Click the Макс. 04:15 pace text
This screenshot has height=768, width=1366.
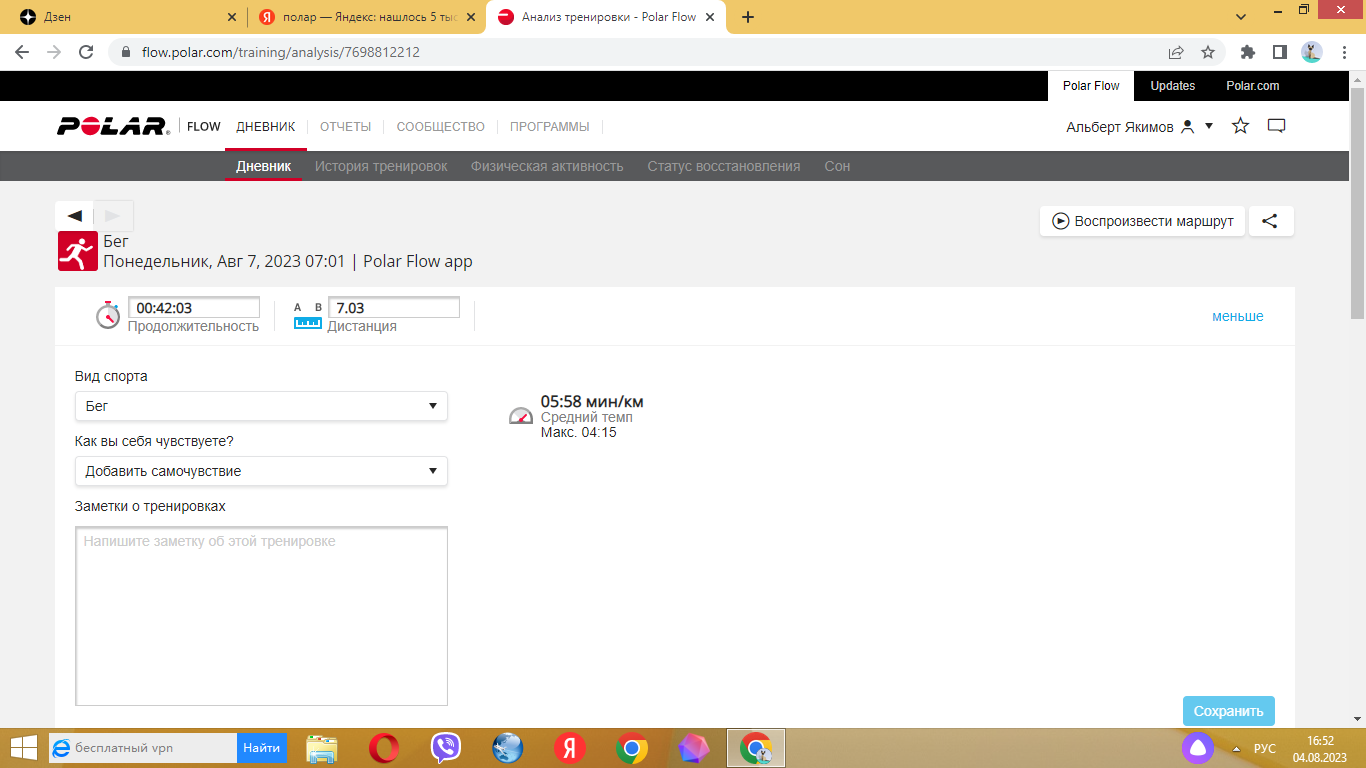(x=579, y=432)
